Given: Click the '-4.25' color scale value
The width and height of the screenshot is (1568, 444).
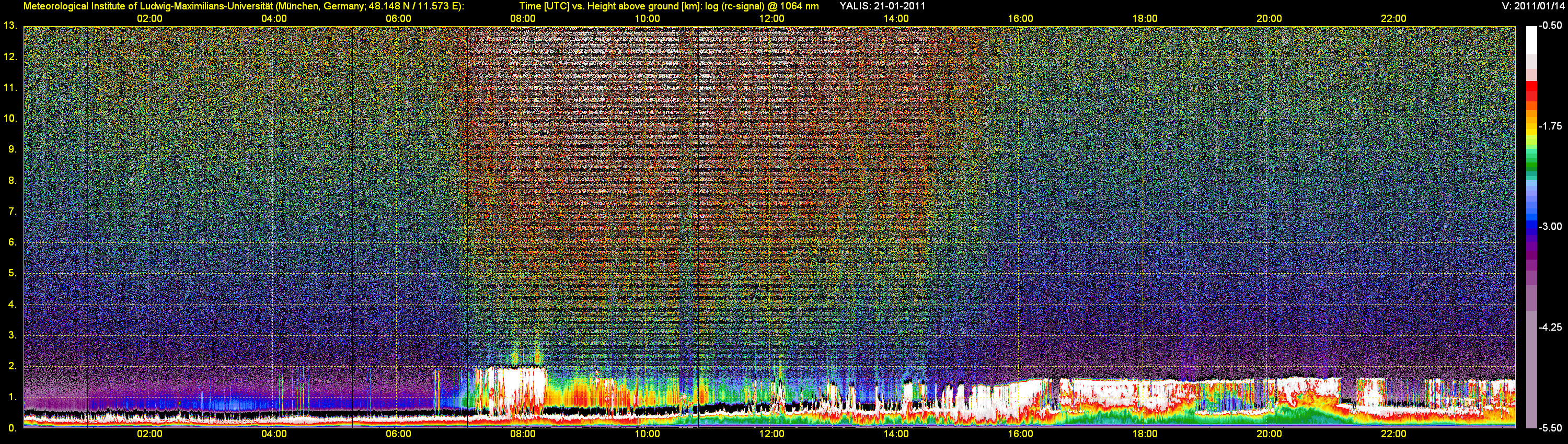Looking at the screenshot, I should click(1550, 327).
